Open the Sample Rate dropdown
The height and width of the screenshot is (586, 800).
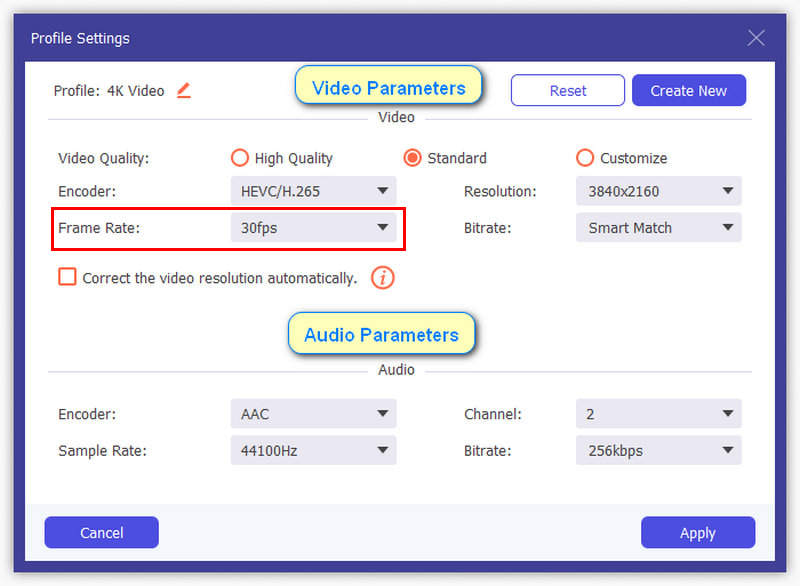pos(313,450)
